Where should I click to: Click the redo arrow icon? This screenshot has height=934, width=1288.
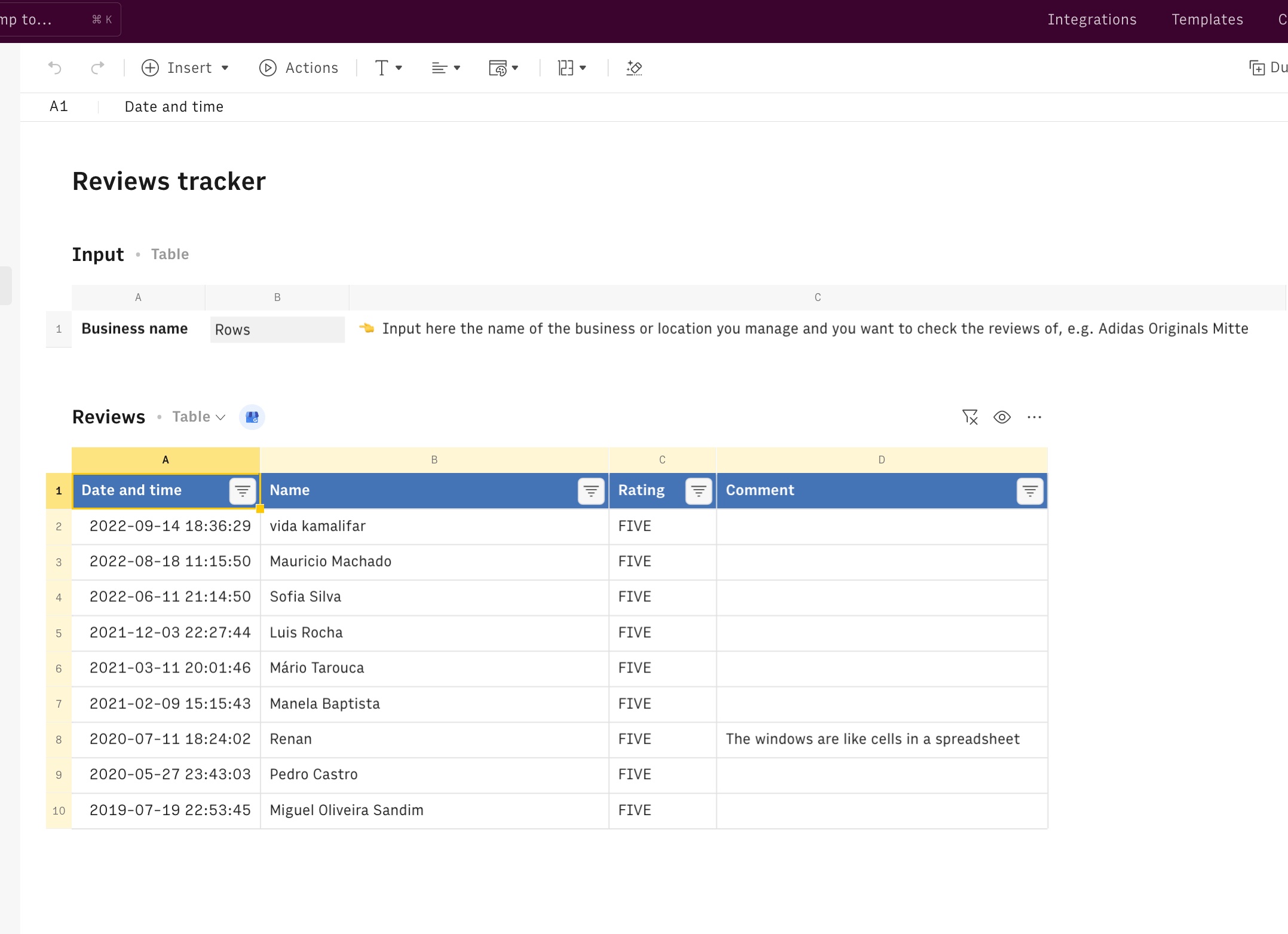97,68
